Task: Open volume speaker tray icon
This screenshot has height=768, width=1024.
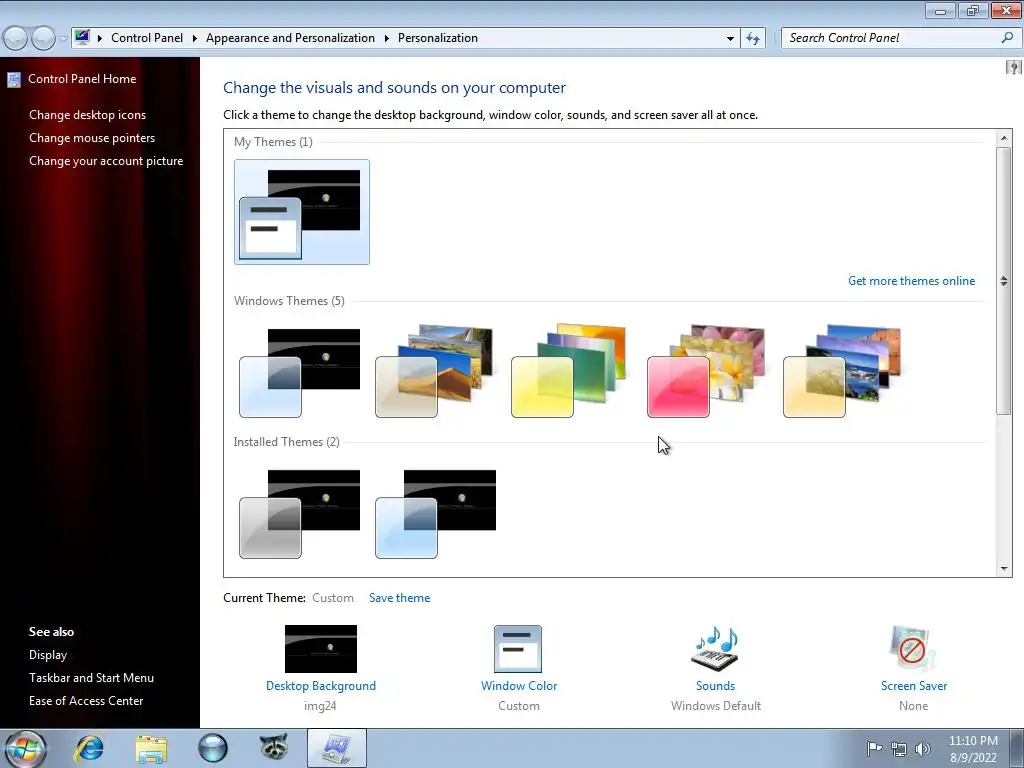Action: [923, 749]
